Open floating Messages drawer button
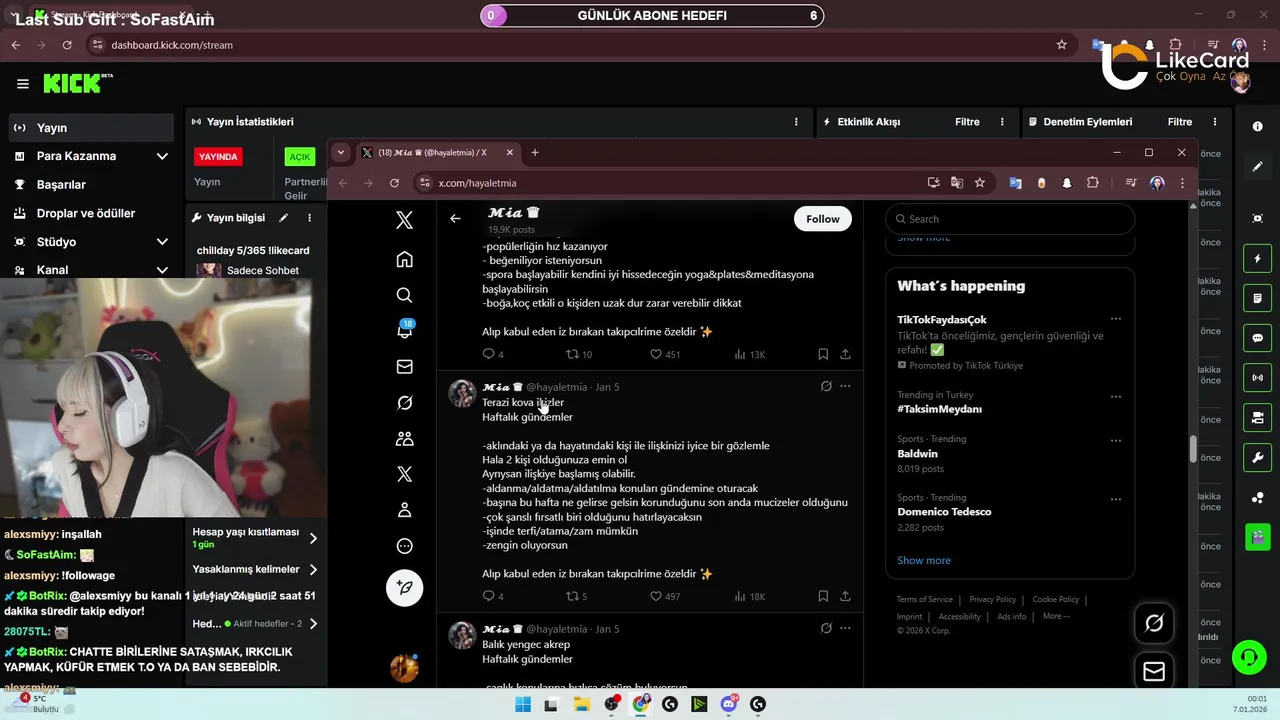Image resolution: width=1280 pixels, height=720 pixels. (x=1154, y=671)
